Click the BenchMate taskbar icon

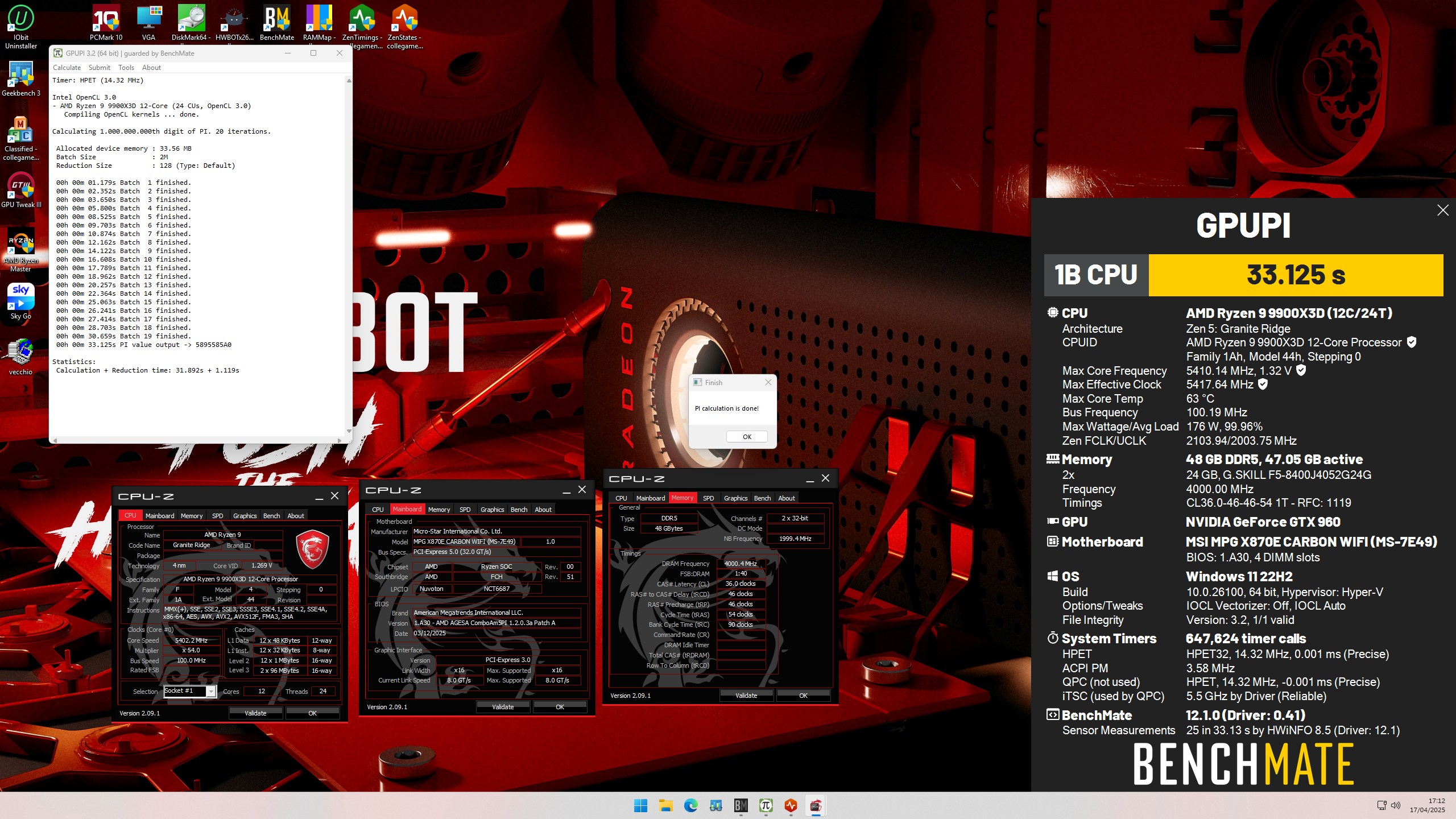tap(741, 805)
